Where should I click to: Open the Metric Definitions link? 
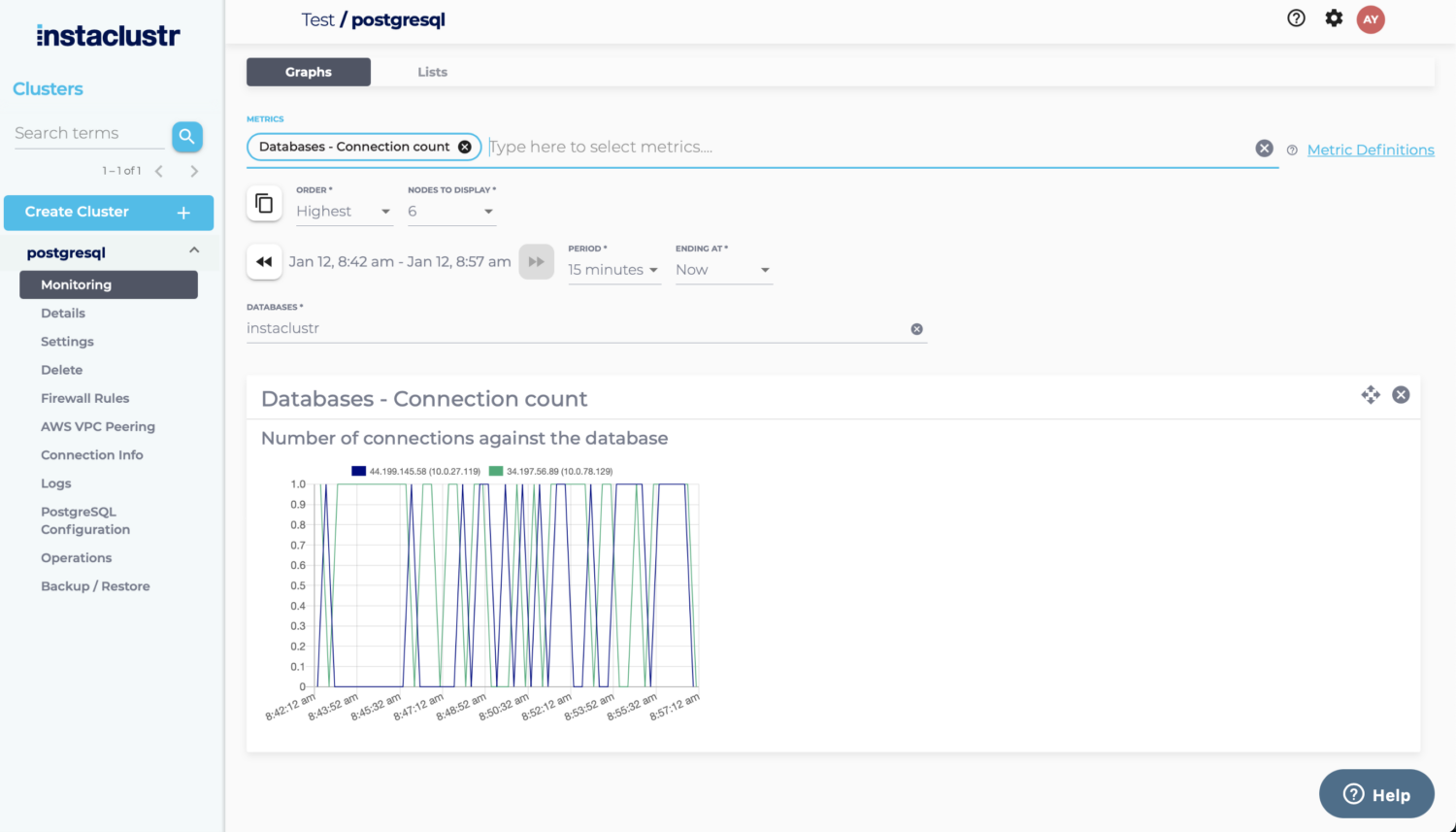pyautogui.click(x=1371, y=150)
